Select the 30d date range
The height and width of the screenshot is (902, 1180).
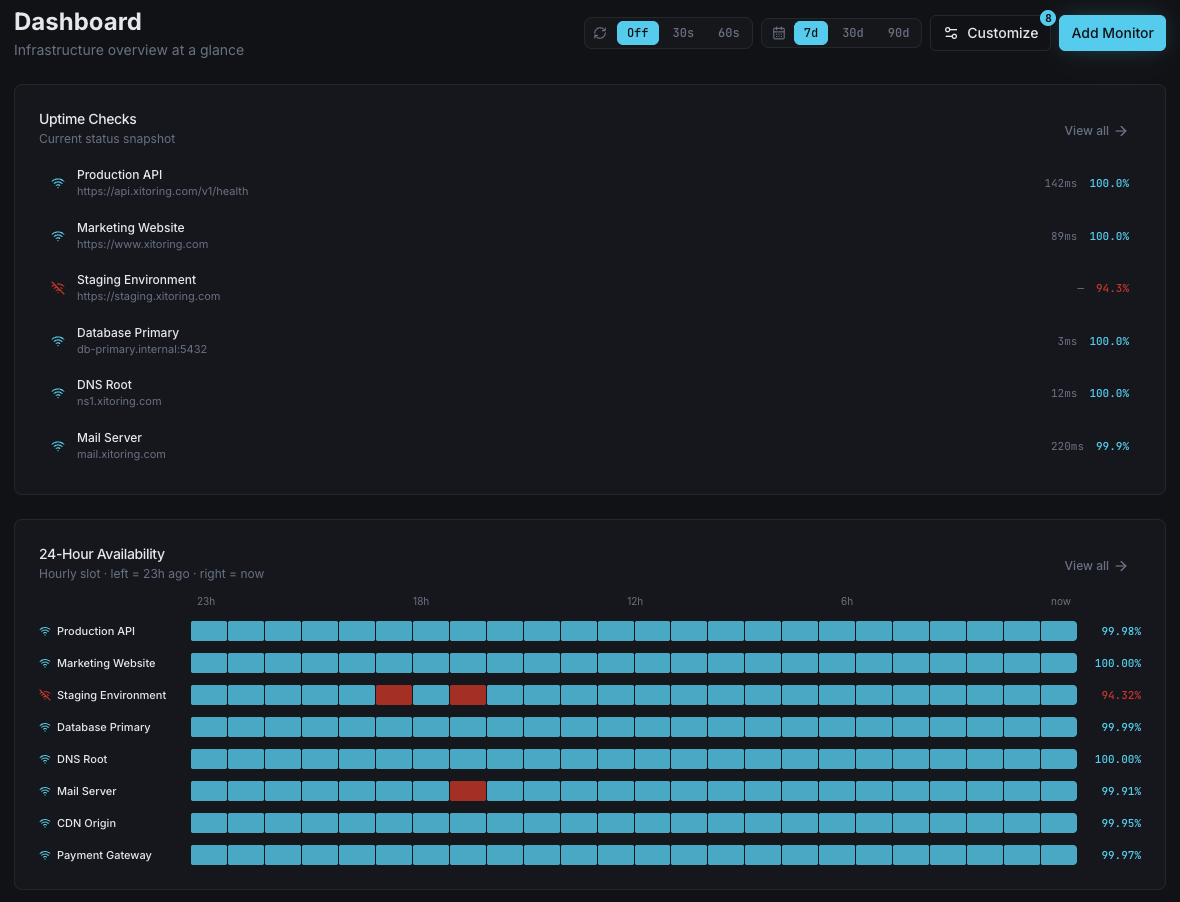[852, 32]
